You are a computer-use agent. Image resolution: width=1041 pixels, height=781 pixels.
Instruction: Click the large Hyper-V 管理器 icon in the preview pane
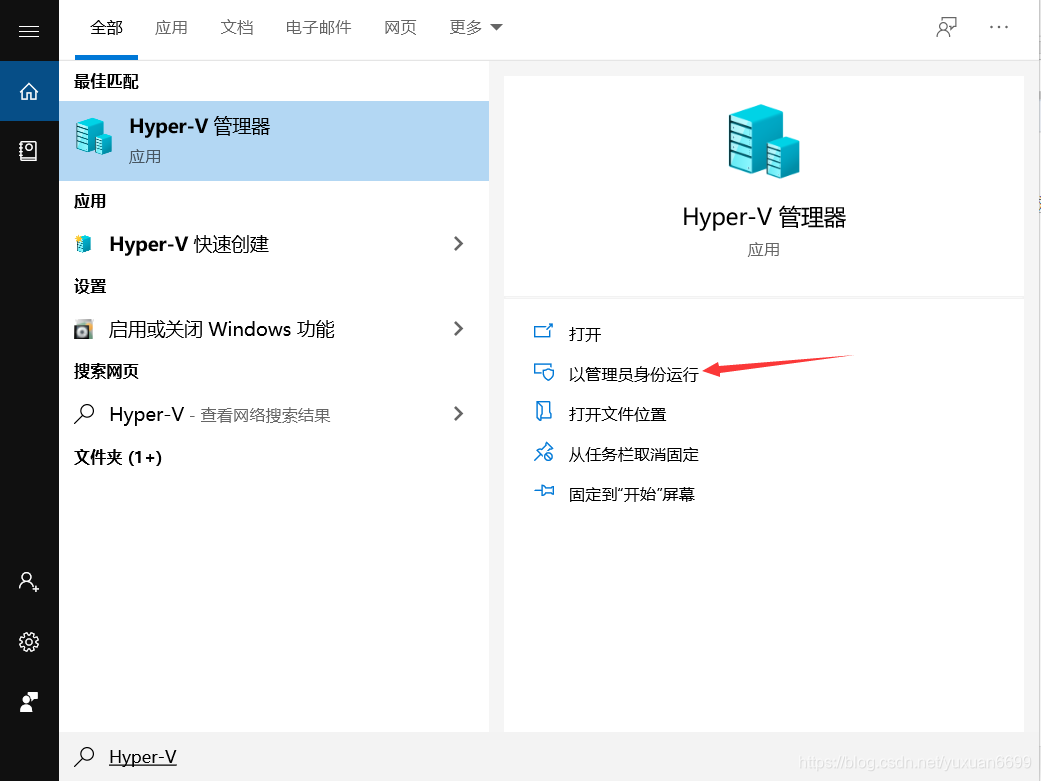click(763, 141)
